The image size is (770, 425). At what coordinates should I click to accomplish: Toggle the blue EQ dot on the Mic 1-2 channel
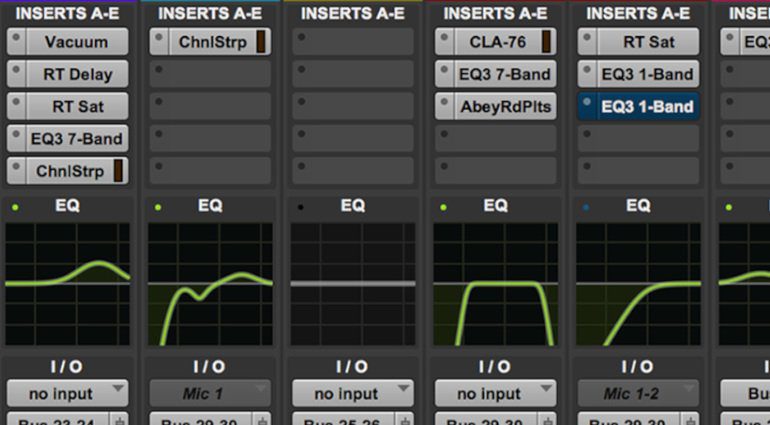(586, 207)
